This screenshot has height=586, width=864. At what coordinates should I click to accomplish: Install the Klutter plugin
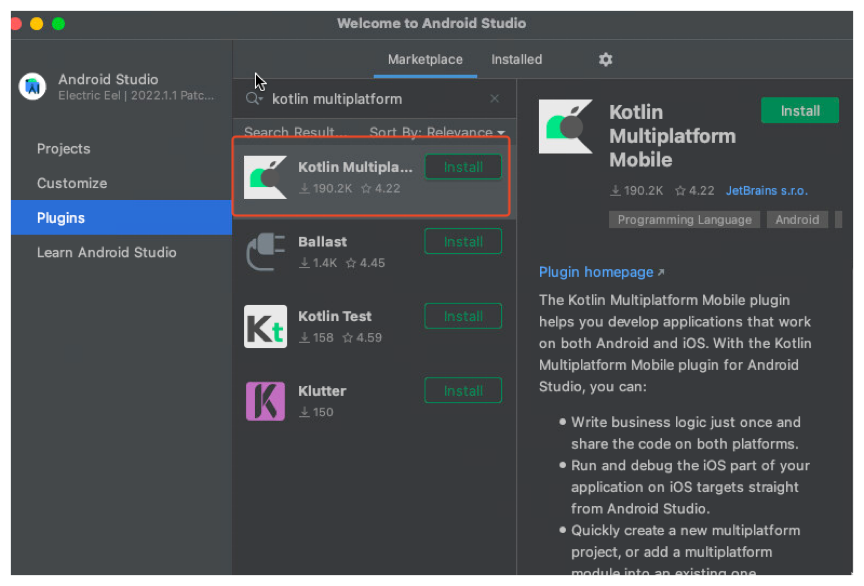(463, 390)
